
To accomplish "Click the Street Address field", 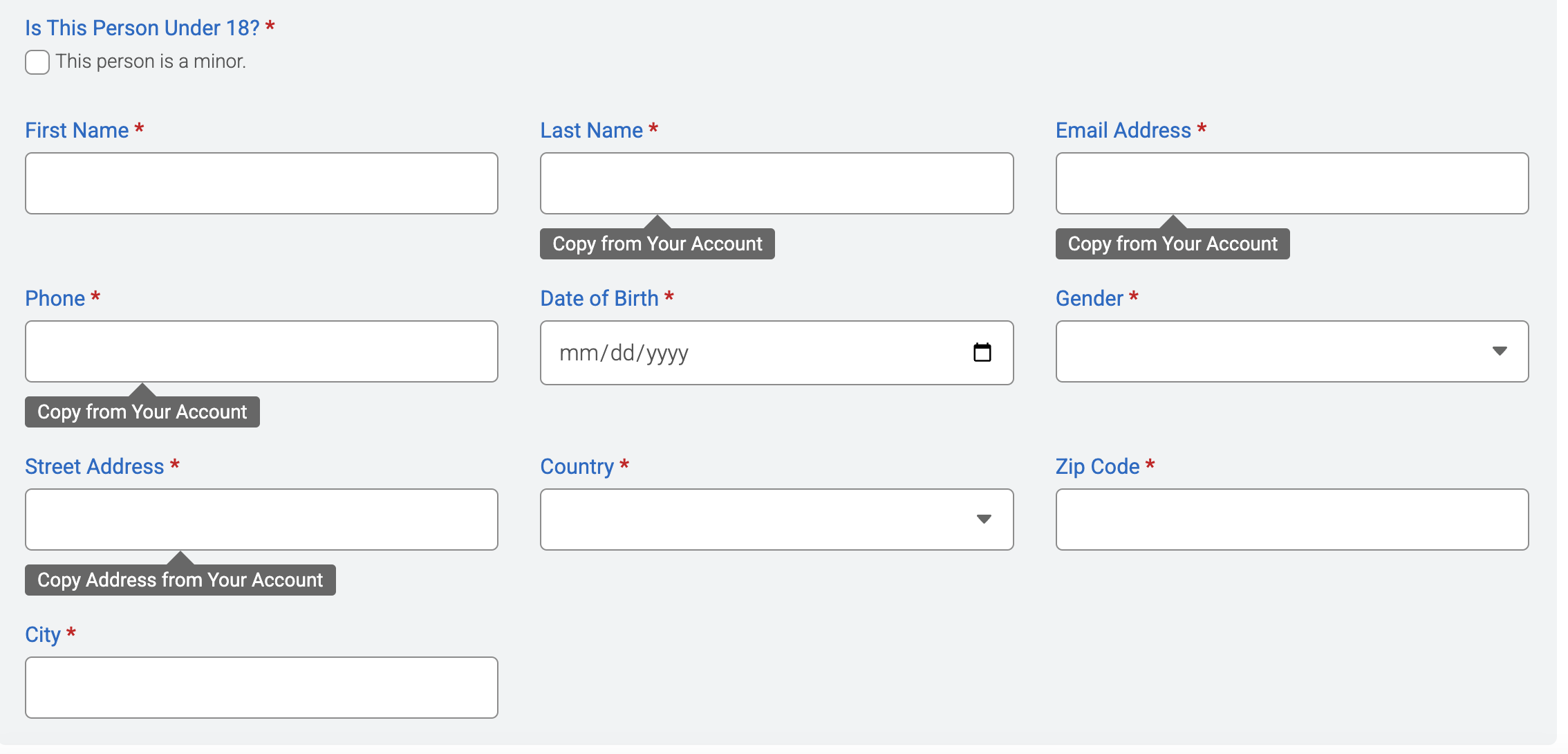I will coord(261,519).
